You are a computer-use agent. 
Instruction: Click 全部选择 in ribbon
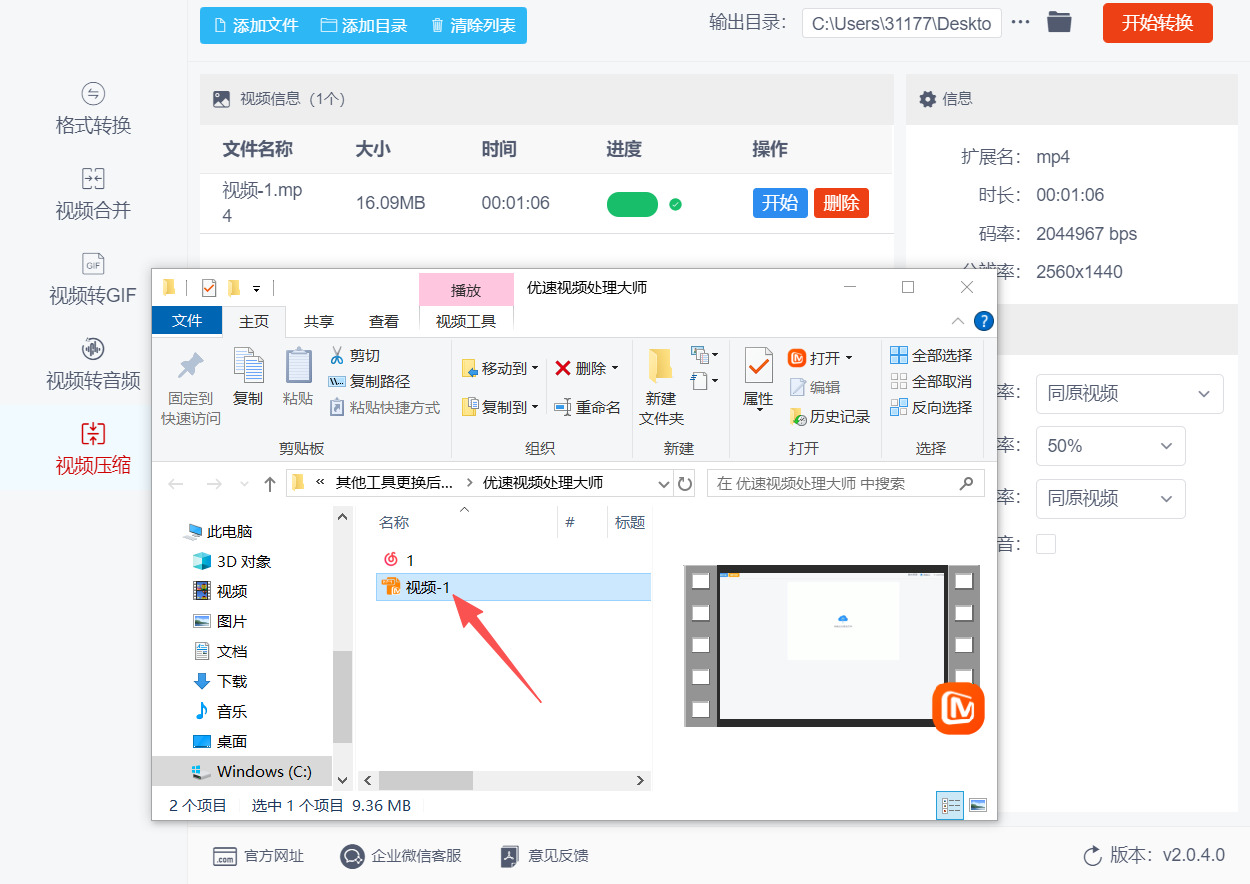click(931, 355)
